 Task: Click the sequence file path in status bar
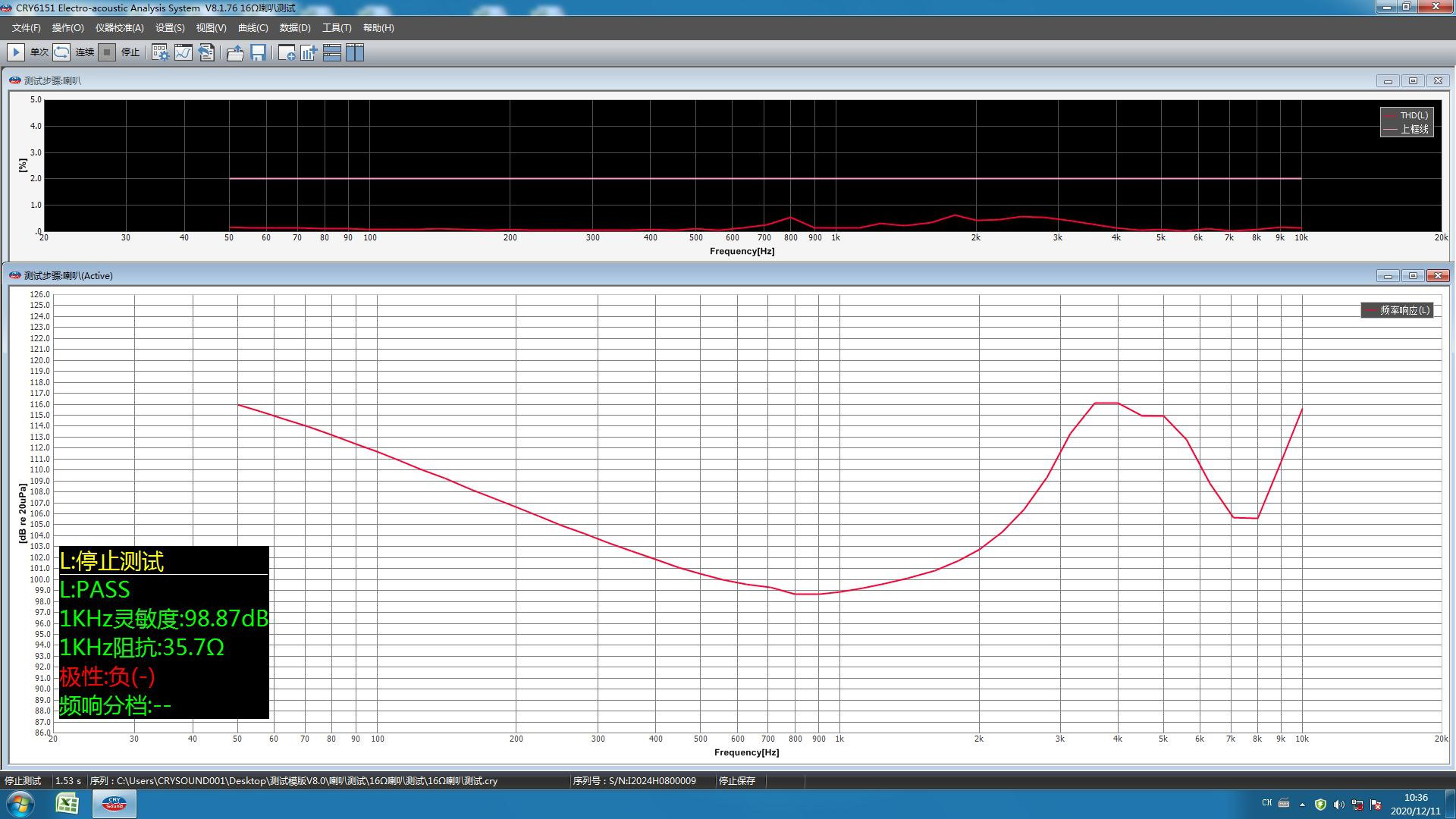(293, 781)
